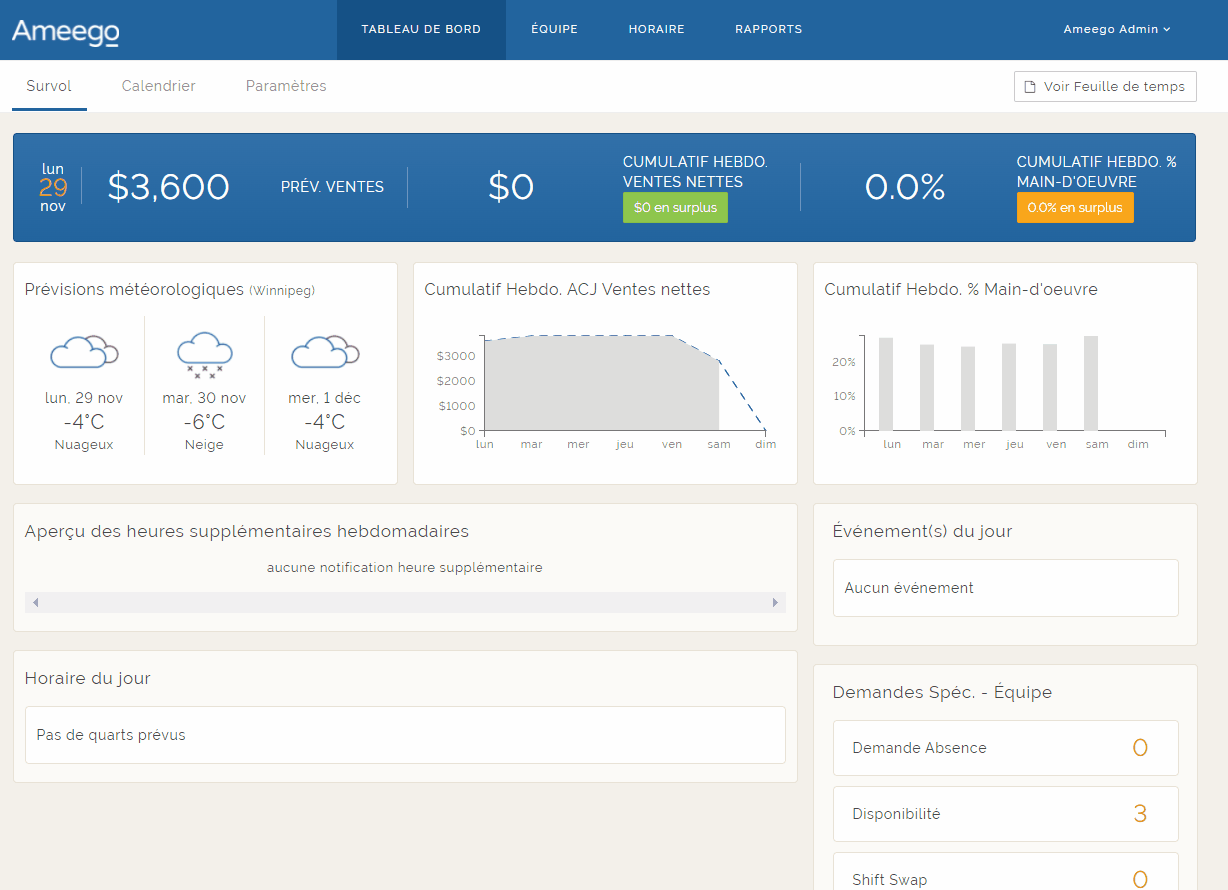Select Tableau de bord in navigation
The width and height of the screenshot is (1228, 890).
421,30
